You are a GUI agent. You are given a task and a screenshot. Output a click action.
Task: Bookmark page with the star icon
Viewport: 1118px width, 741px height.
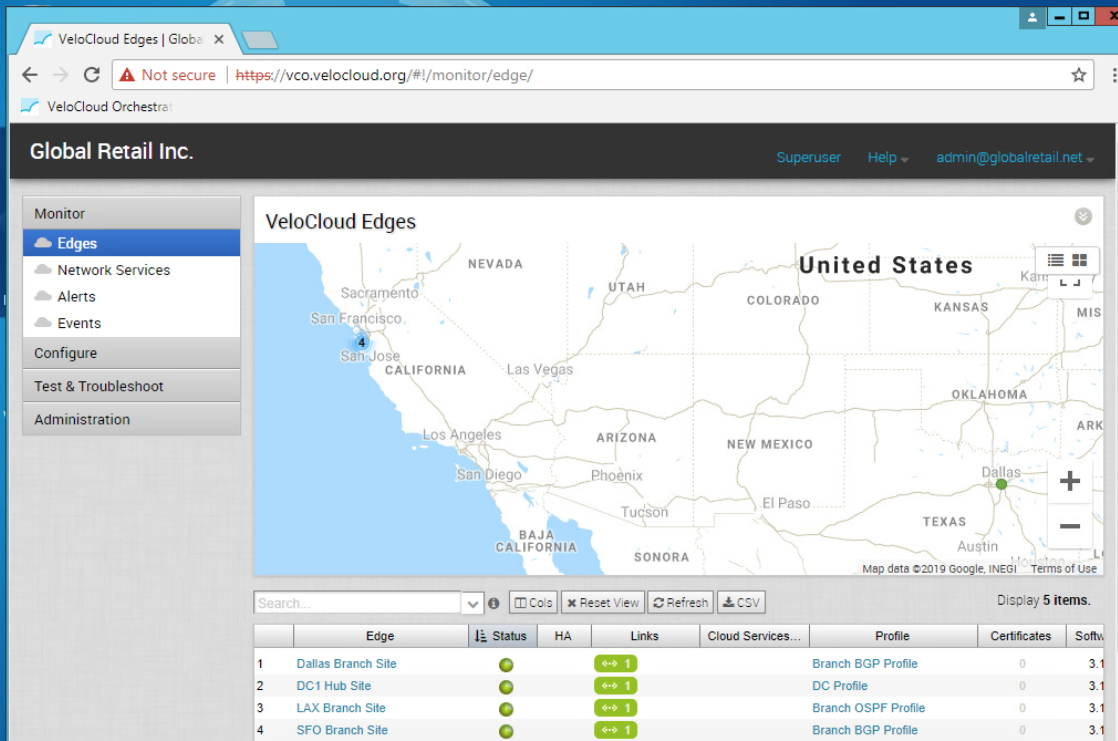[x=1078, y=75]
